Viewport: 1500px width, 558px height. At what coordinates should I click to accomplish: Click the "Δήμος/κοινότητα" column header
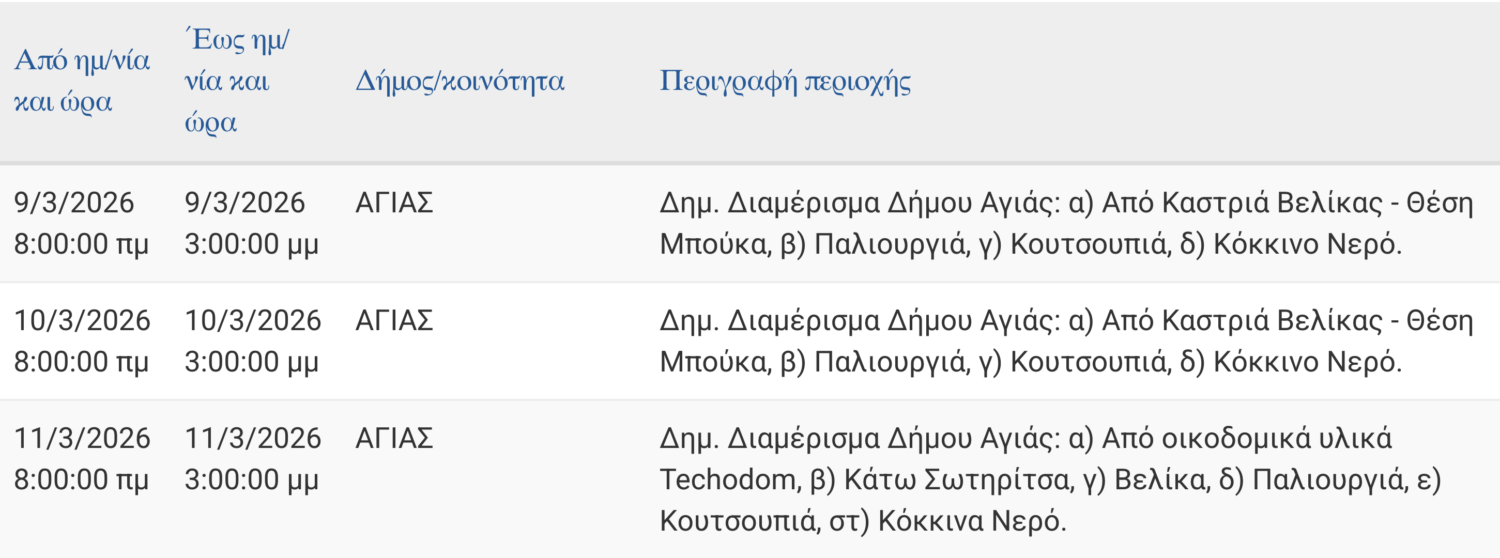(460, 81)
